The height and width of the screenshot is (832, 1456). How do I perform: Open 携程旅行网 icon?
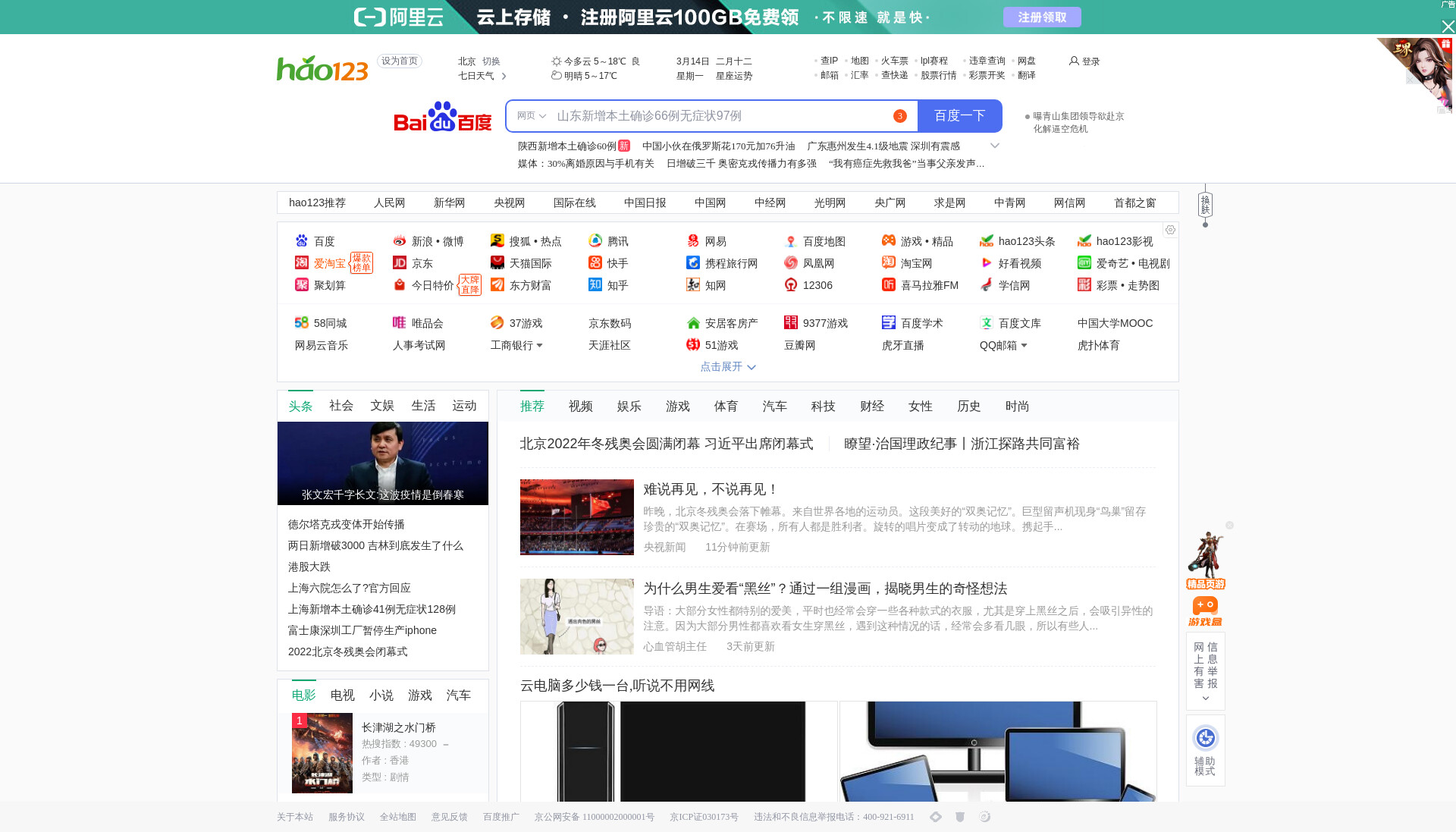coord(693,263)
